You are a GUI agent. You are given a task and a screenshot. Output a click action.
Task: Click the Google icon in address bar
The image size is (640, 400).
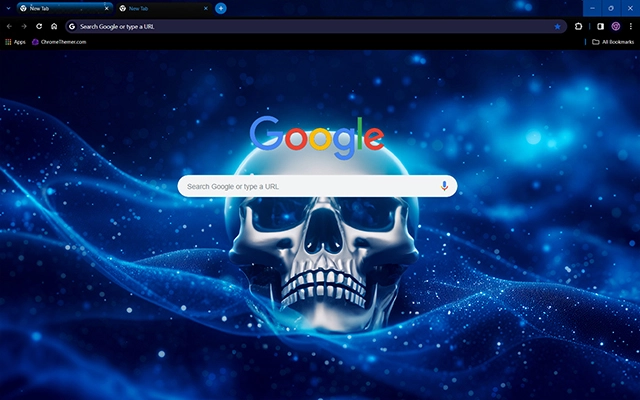(72, 27)
